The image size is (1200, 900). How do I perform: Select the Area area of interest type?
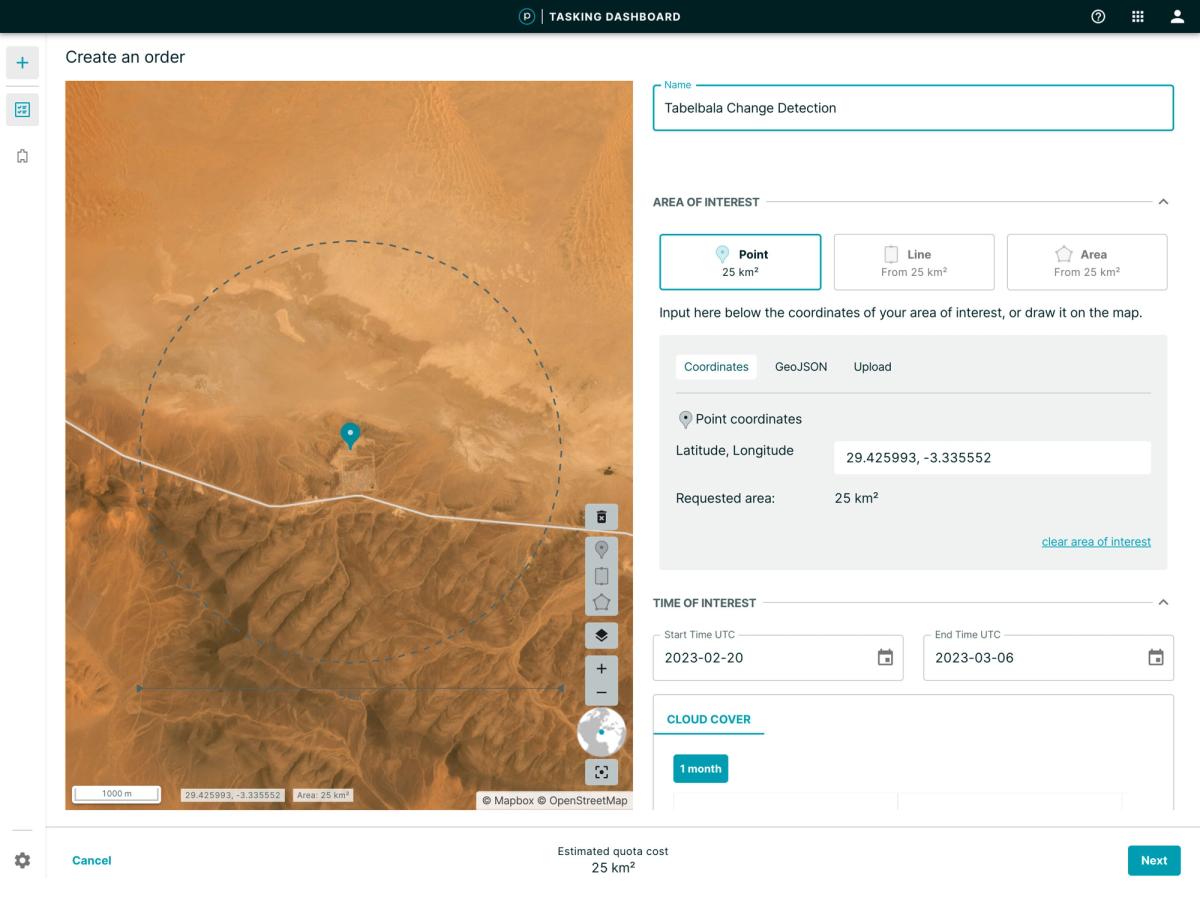coord(1087,261)
